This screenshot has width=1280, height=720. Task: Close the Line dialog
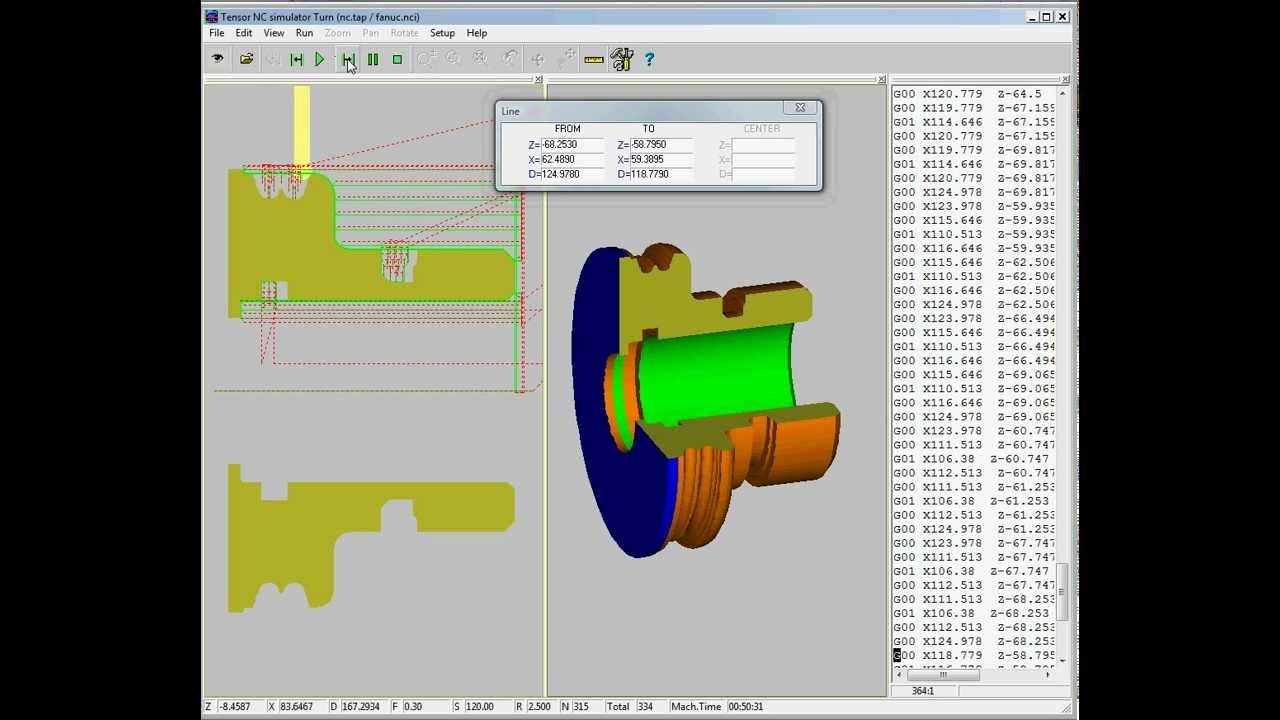[800, 108]
